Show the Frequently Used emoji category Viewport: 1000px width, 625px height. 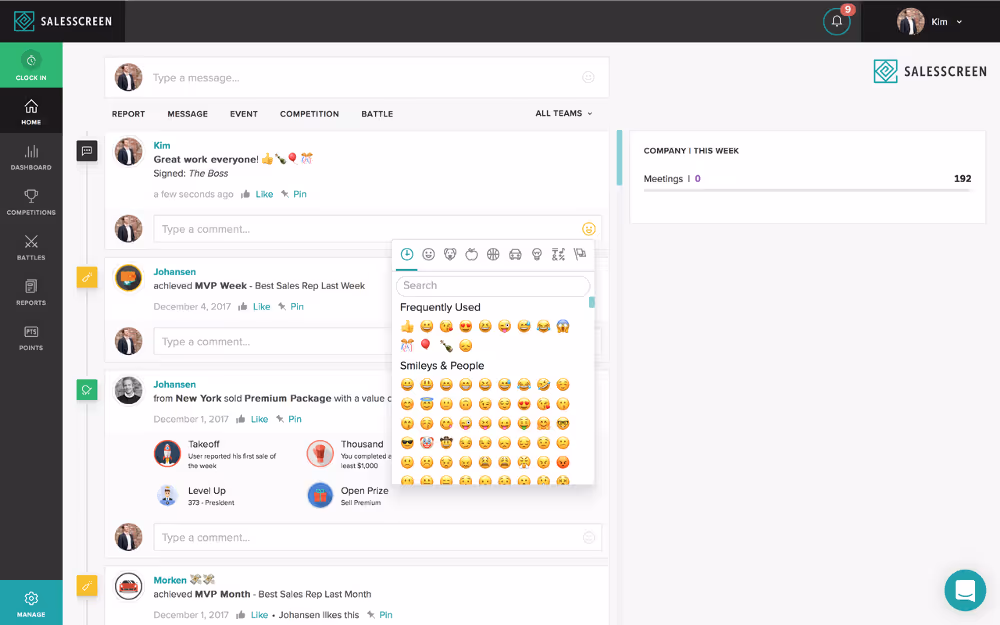coord(407,254)
